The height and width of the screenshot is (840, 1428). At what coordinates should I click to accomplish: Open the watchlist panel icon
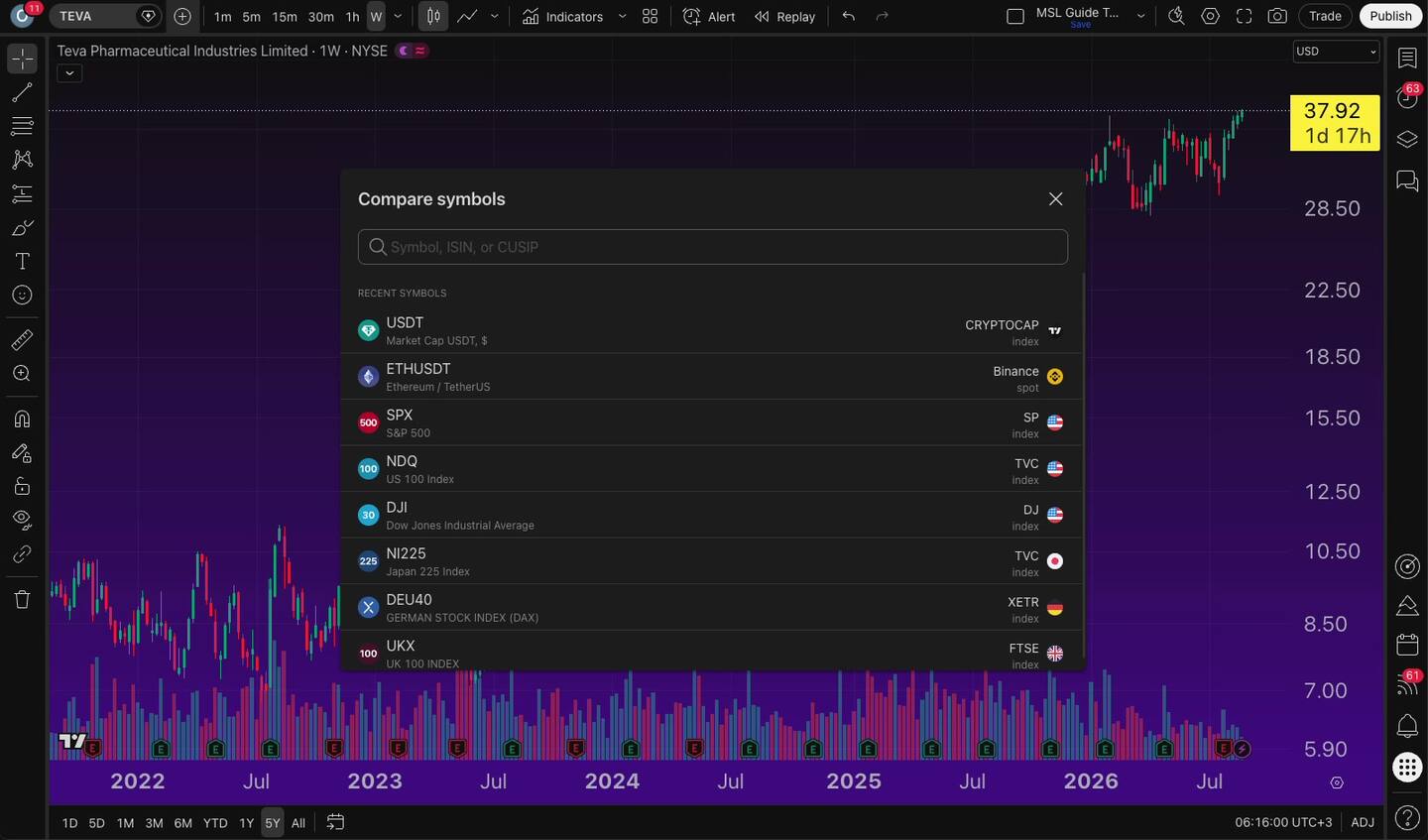point(1407,59)
